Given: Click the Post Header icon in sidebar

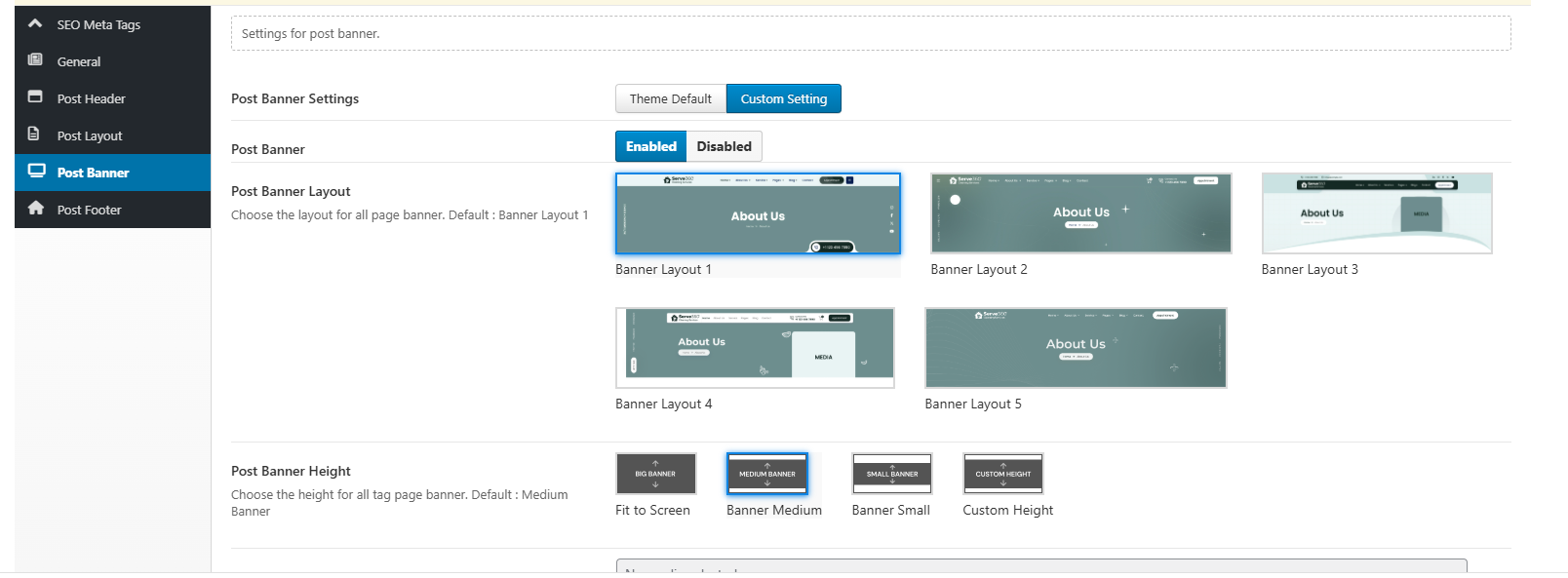Looking at the screenshot, I should (35, 97).
